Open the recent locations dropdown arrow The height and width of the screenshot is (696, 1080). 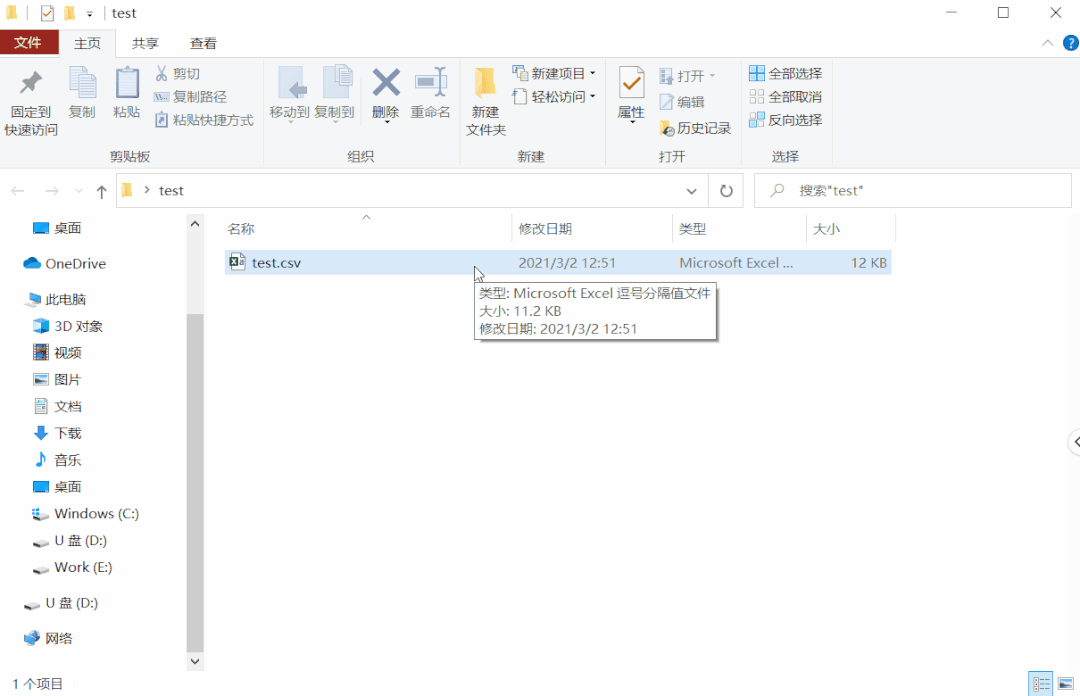click(x=79, y=191)
